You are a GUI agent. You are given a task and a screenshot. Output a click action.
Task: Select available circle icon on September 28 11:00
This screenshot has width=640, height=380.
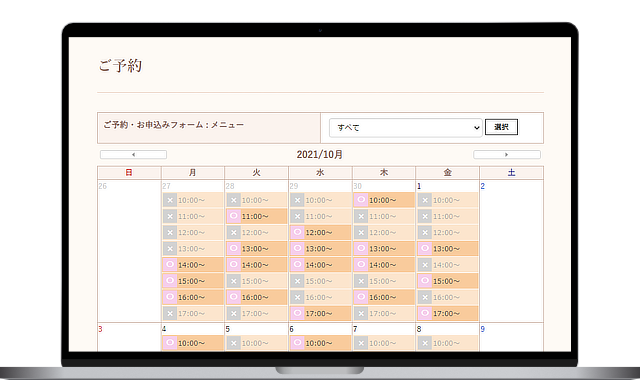pos(233,216)
